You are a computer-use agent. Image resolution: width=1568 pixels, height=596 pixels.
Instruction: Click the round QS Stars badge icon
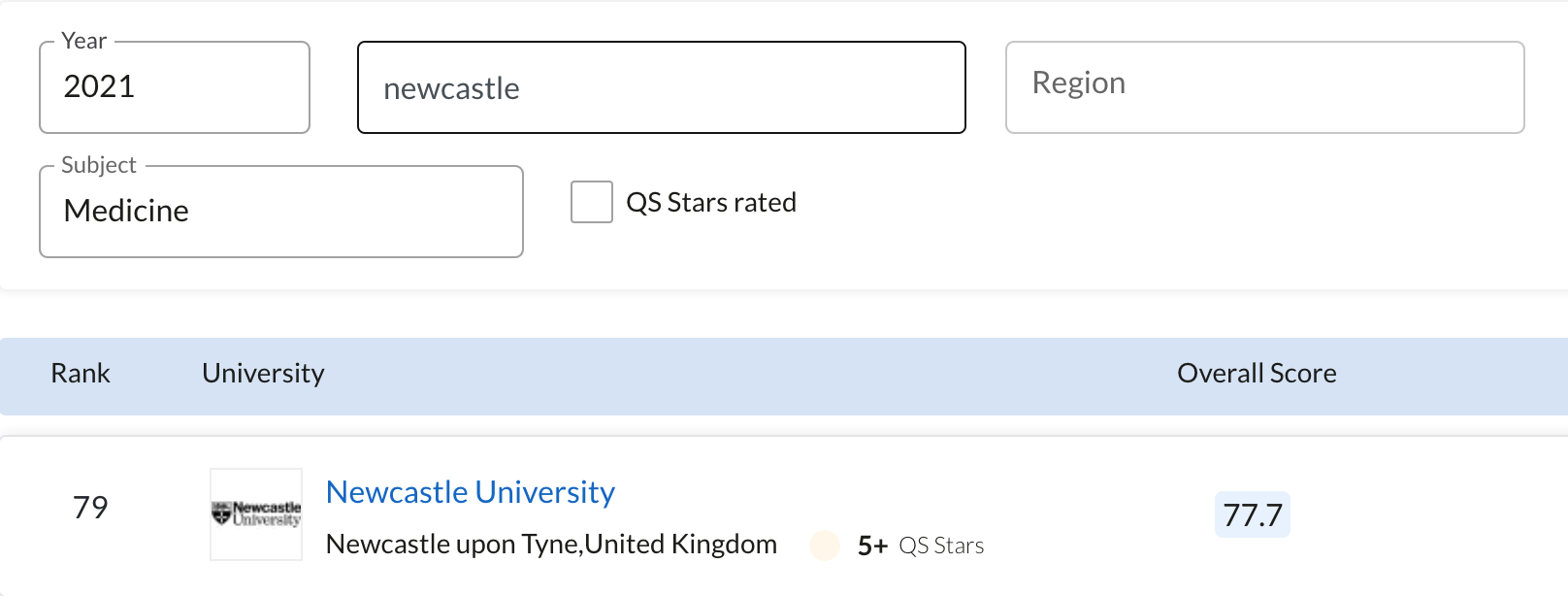[825, 546]
